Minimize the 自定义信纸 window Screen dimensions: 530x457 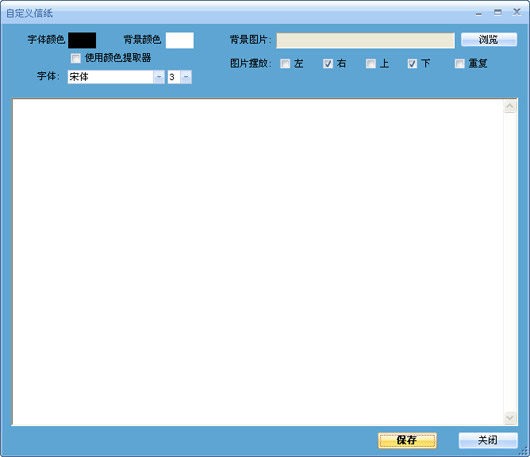pos(479,13)
